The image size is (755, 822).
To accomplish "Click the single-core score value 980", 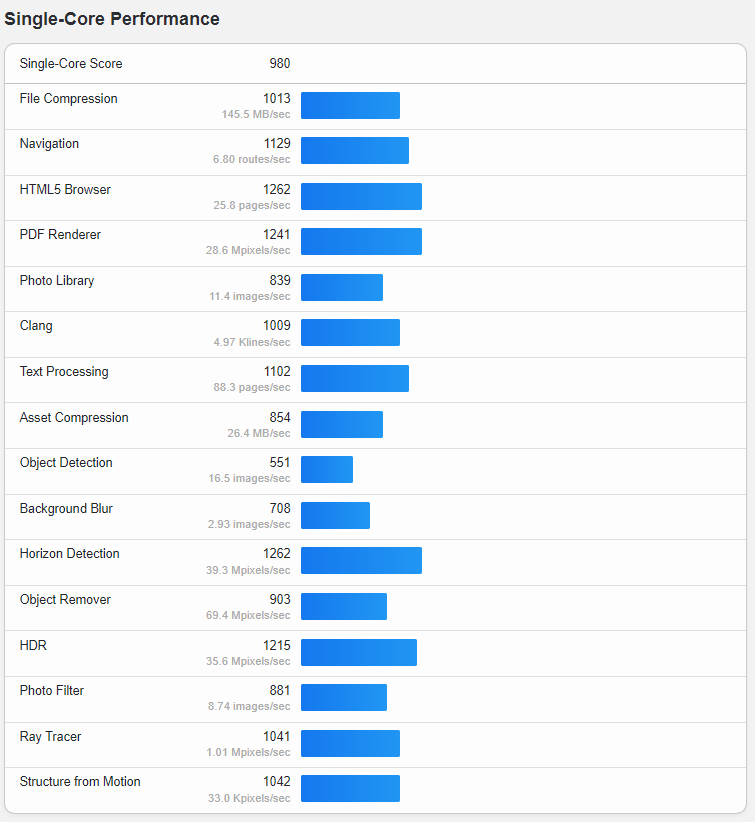I will (280, 64).
